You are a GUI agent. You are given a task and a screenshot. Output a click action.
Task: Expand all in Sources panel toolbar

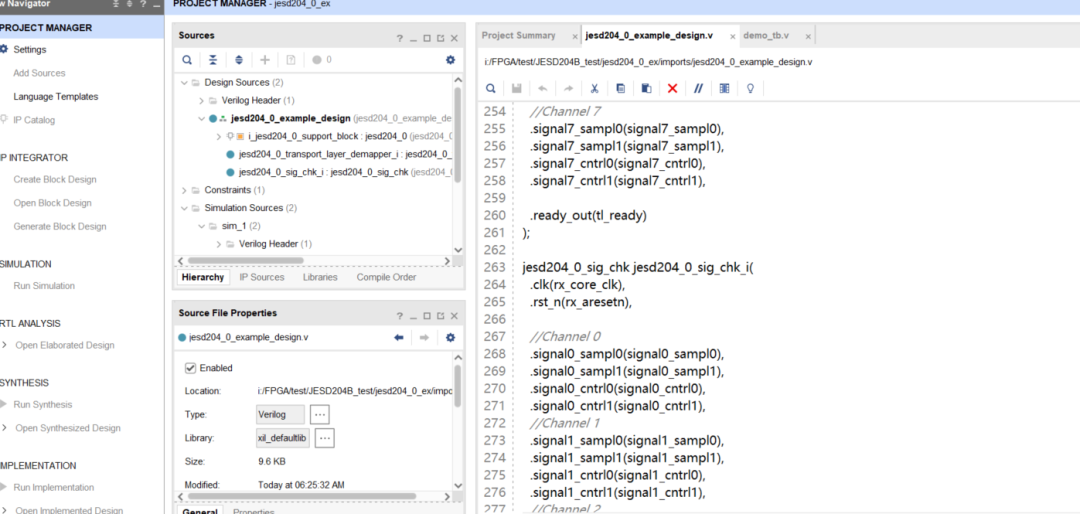click(x=239, y=61)
